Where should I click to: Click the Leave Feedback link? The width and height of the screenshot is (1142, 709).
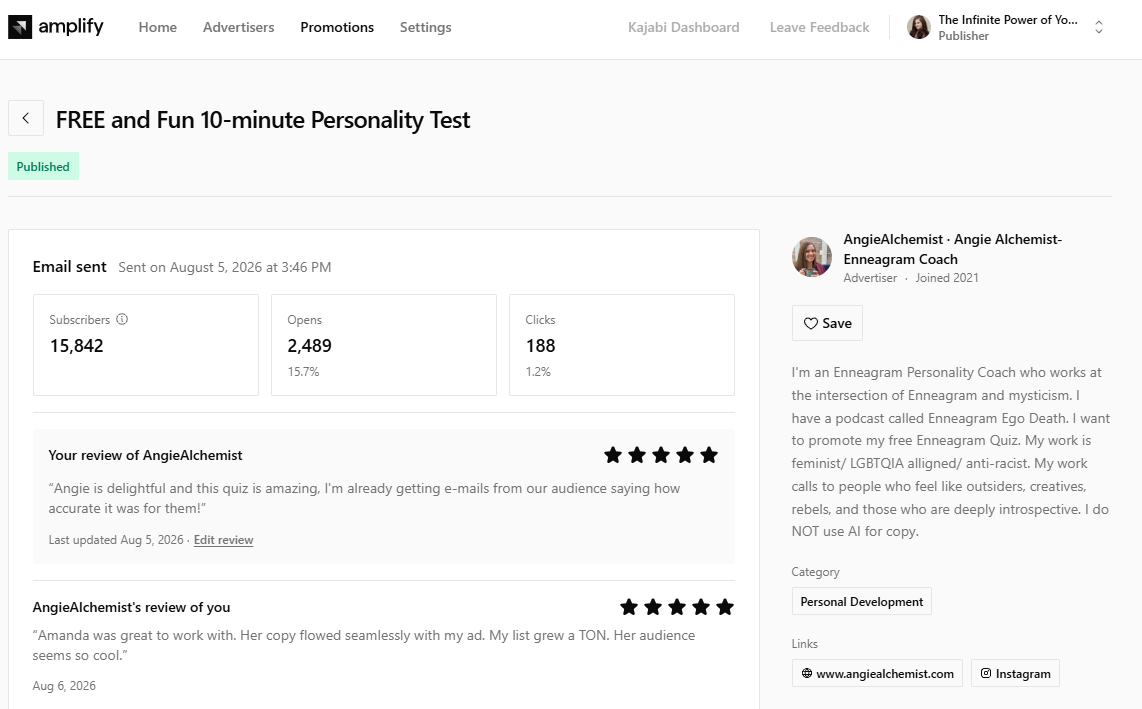[x=819, y=27]
